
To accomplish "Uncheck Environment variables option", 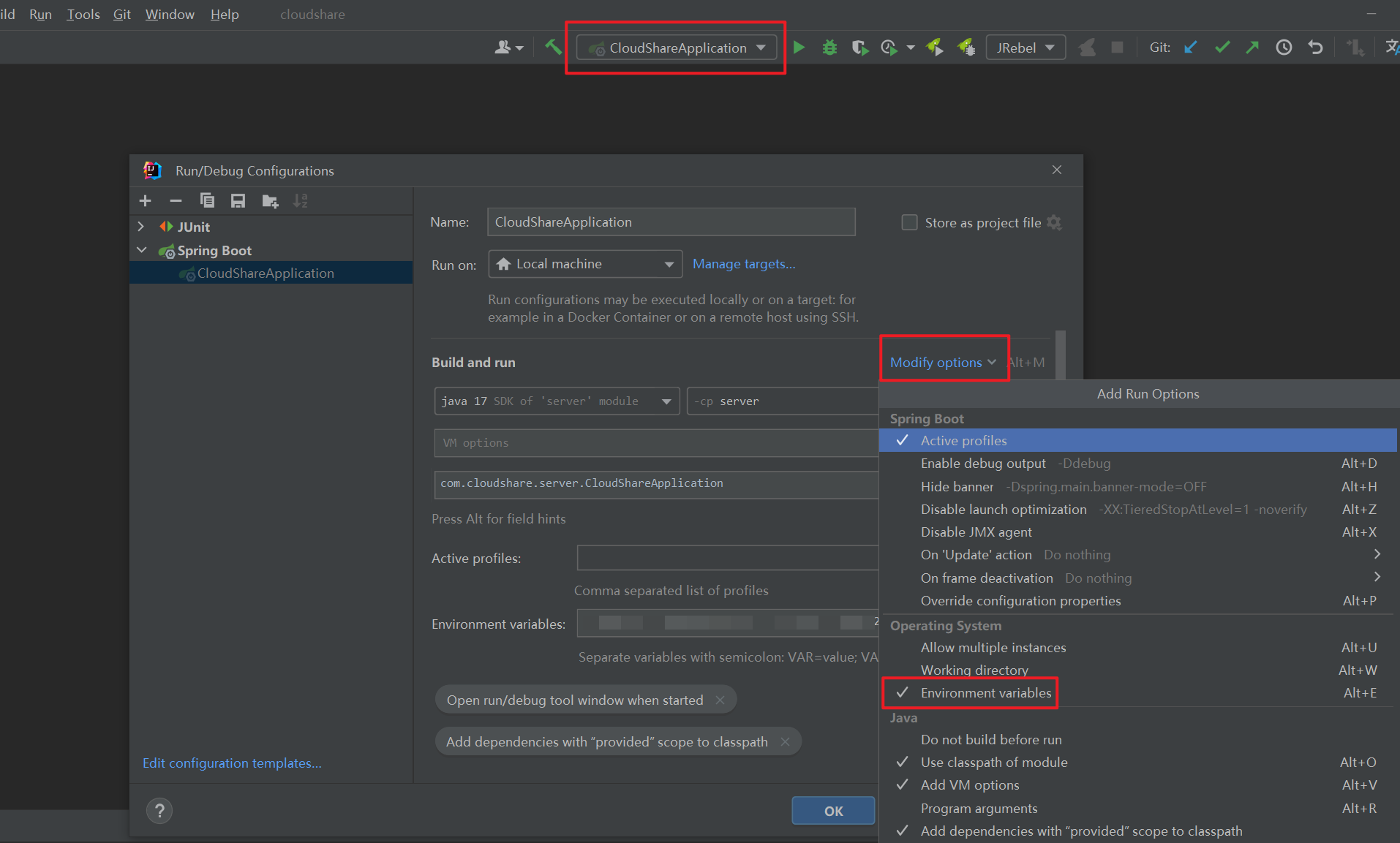I will 1137,692.
